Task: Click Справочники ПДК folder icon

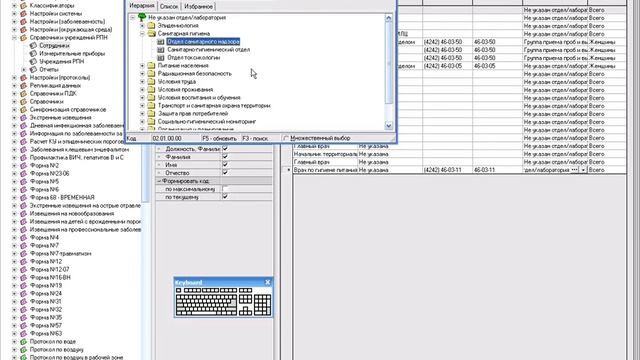Action: 24,93
